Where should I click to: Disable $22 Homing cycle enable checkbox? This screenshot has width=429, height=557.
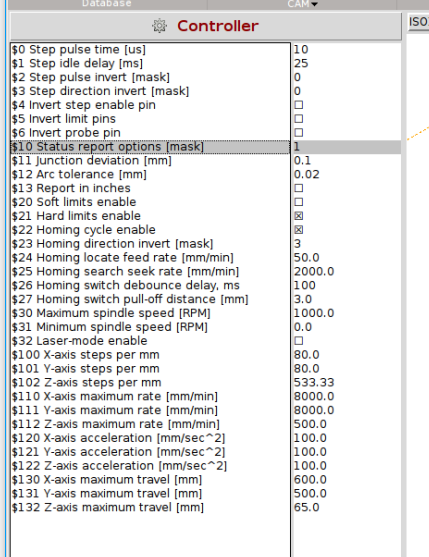[299, 230]
